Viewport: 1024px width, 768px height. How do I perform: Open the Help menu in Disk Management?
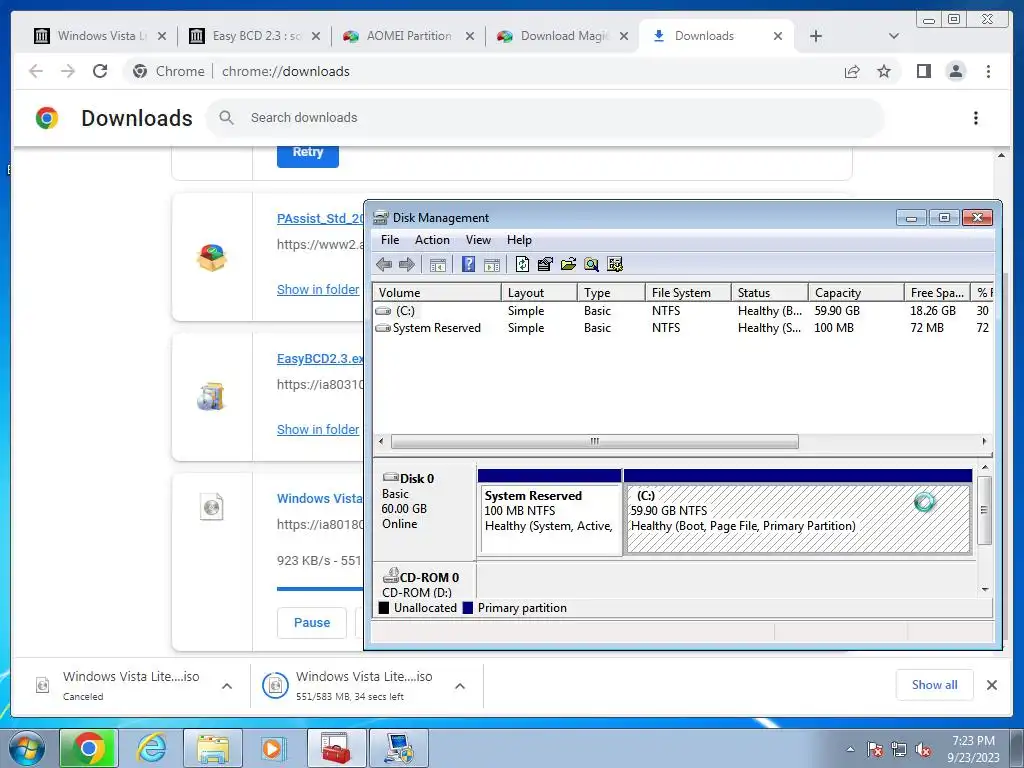(519, 240)
